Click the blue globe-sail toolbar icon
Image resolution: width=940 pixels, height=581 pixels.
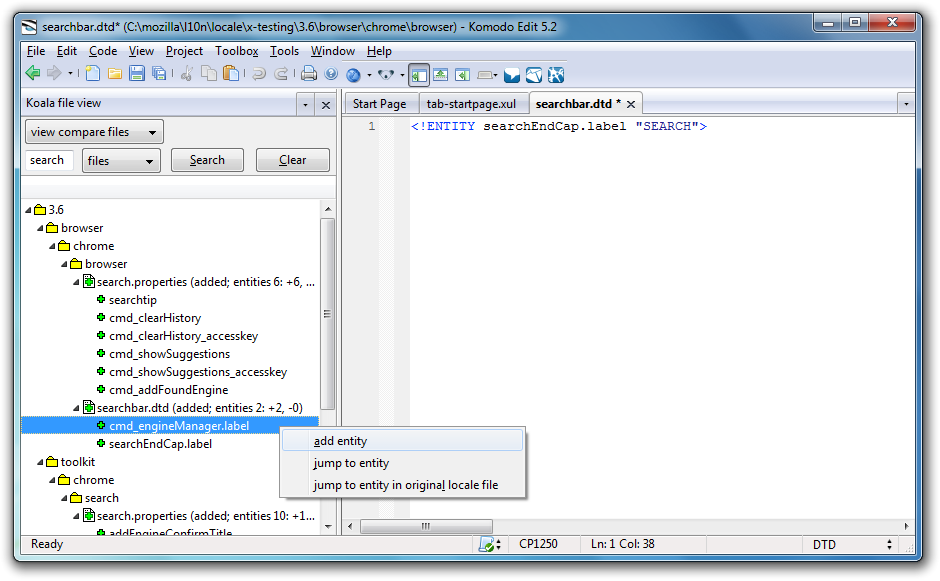tap(534, 75)
